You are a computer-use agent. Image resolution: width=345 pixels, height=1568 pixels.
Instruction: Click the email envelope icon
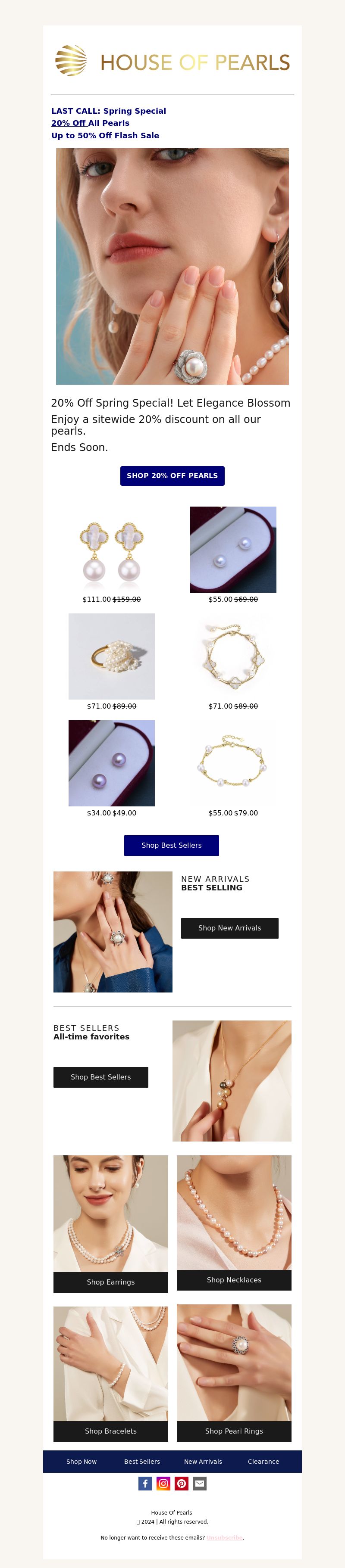[x=200, y=1484]
